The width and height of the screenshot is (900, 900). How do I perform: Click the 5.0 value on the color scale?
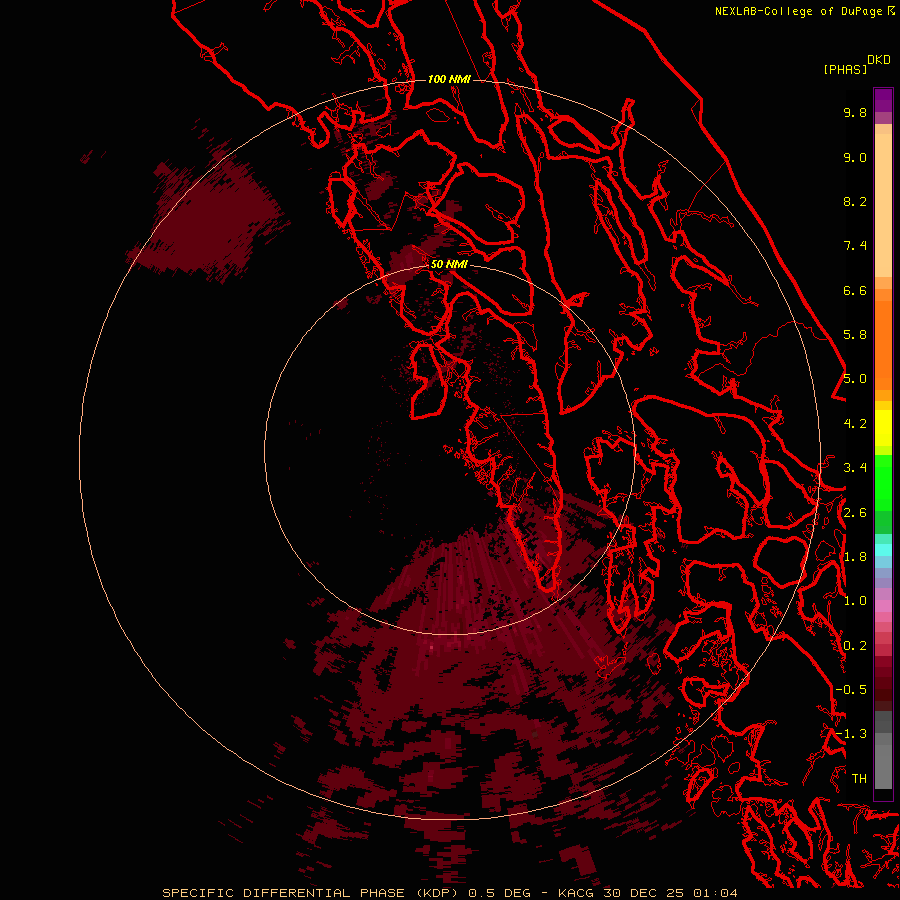point(855,379)
